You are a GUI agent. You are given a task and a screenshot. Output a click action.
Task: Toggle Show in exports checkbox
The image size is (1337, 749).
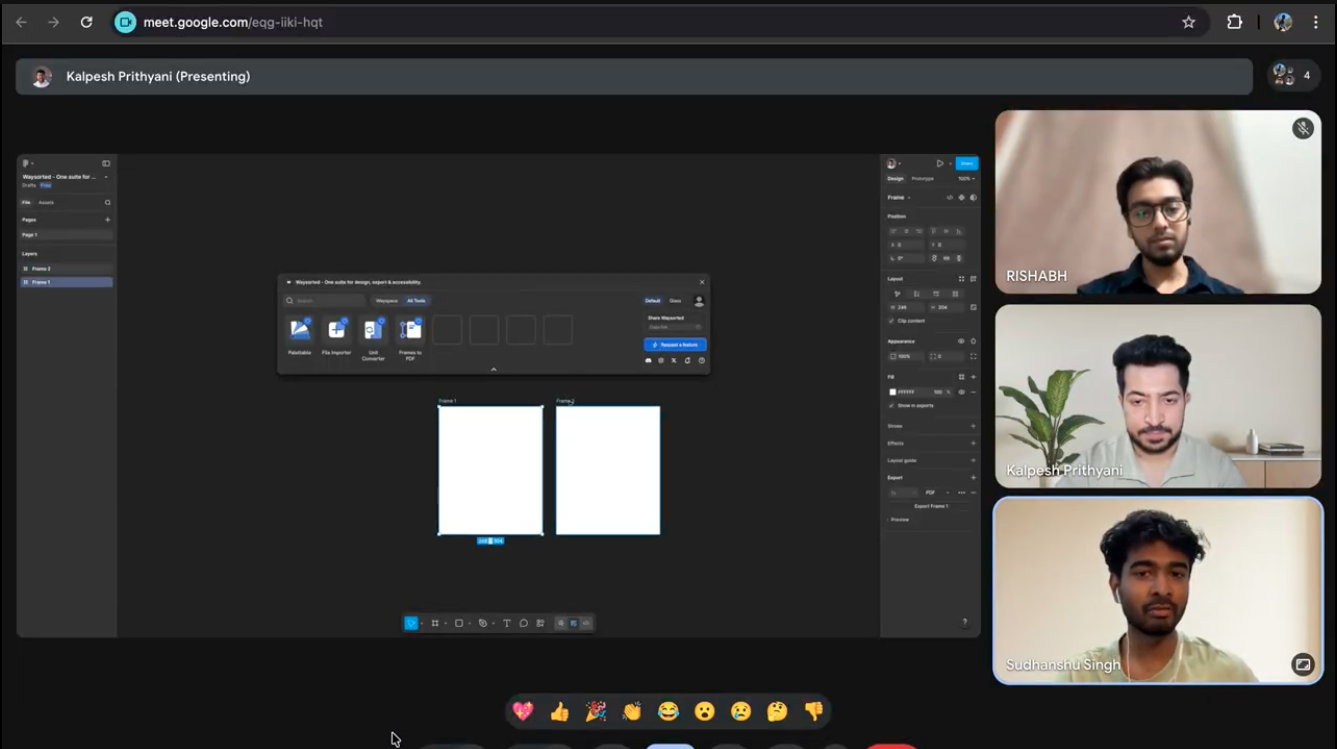coord(892,405)
